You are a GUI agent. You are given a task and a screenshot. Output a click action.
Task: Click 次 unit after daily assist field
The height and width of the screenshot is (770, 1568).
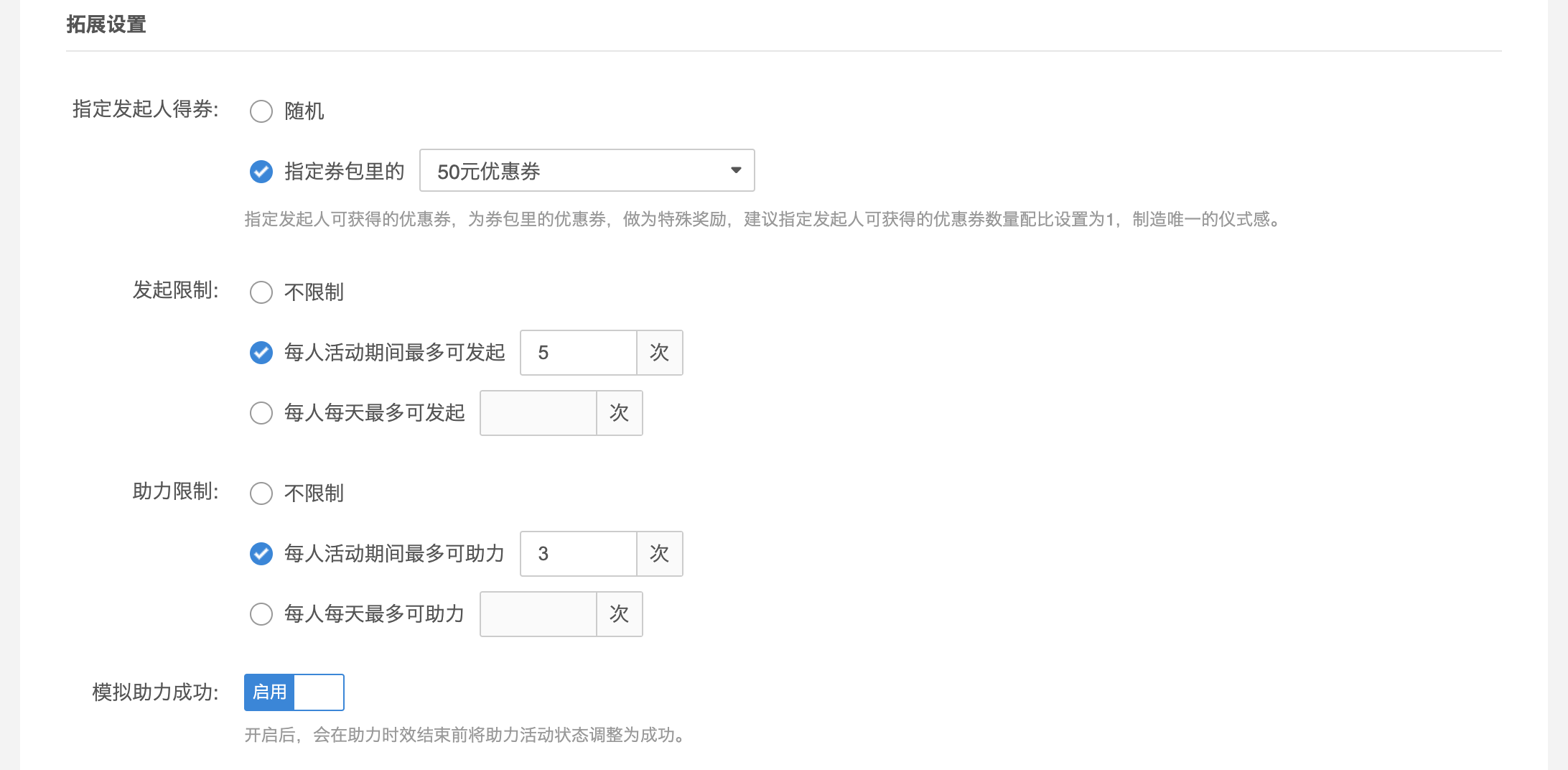[619, 614]
